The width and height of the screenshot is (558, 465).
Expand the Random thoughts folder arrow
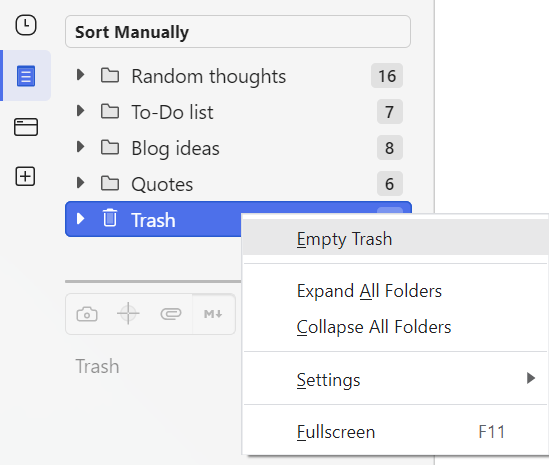[81, 75]
